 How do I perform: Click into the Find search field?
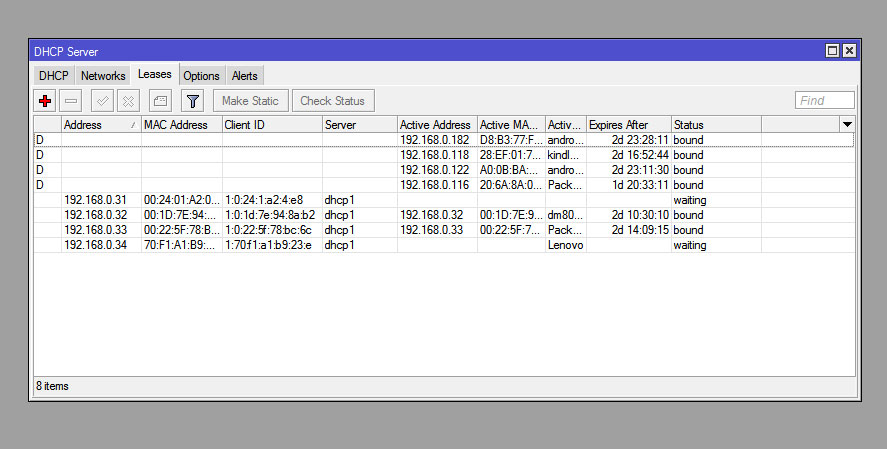coord(825,101)
